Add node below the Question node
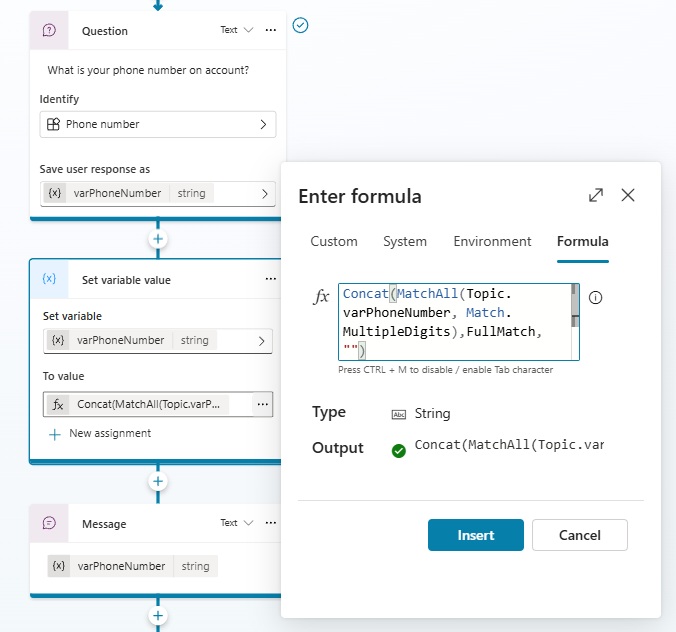The width and height of the screenshot is (676, 632). click(157, 239)
